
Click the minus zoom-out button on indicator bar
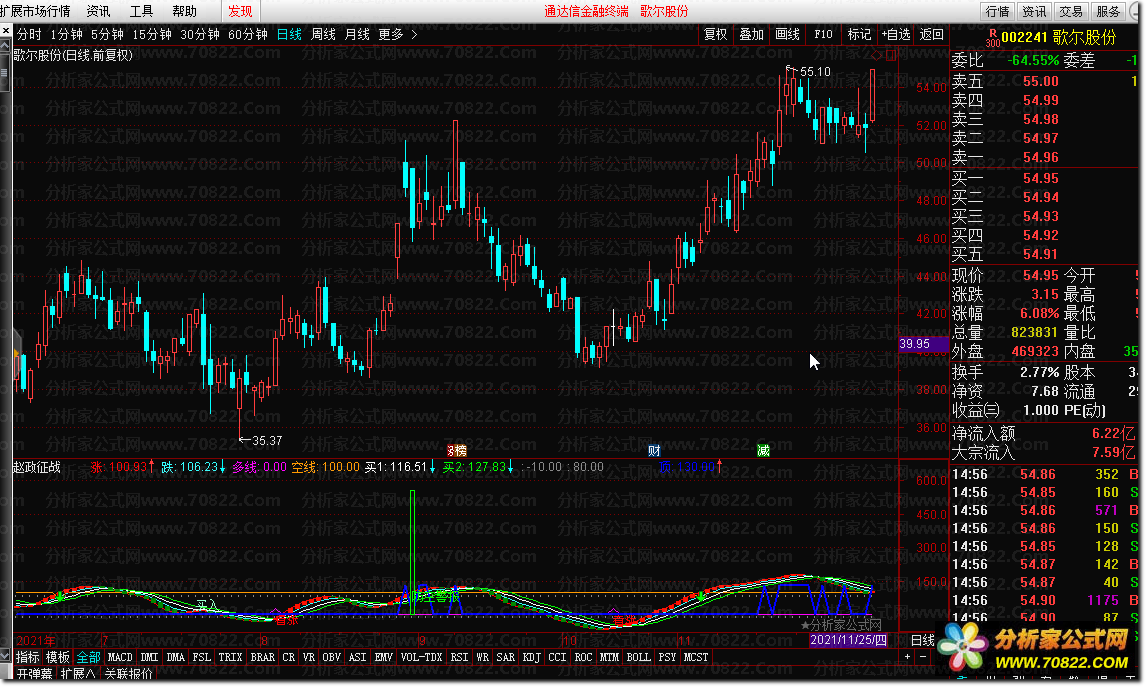pyautogui.click(x=922, y=657)
